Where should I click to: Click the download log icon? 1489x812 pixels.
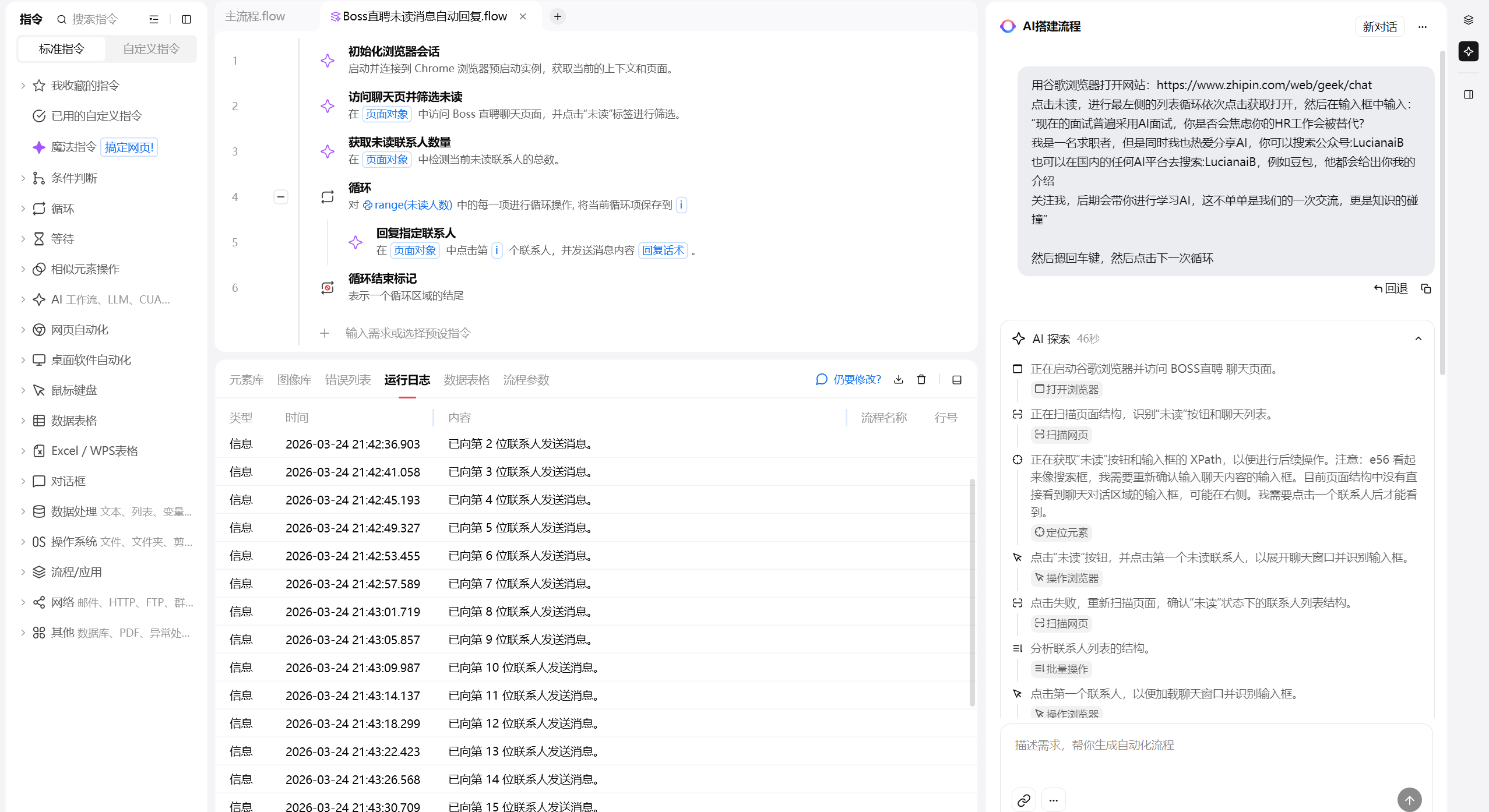coord(899,380)
